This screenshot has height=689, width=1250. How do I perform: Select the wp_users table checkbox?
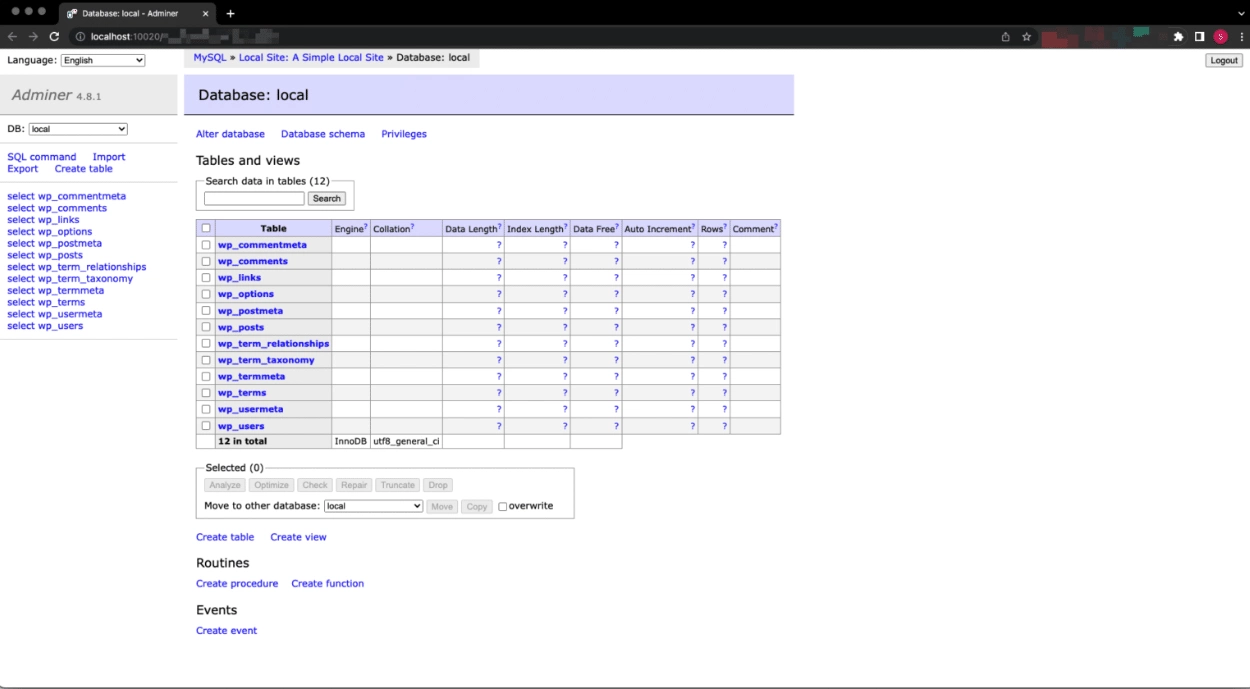point(206,425)
